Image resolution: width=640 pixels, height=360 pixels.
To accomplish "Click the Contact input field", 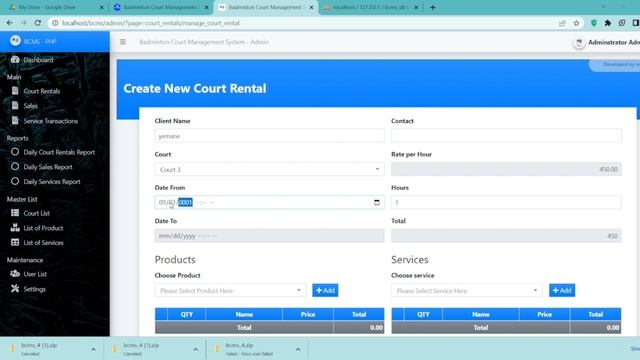I will [x=506, y=136].
